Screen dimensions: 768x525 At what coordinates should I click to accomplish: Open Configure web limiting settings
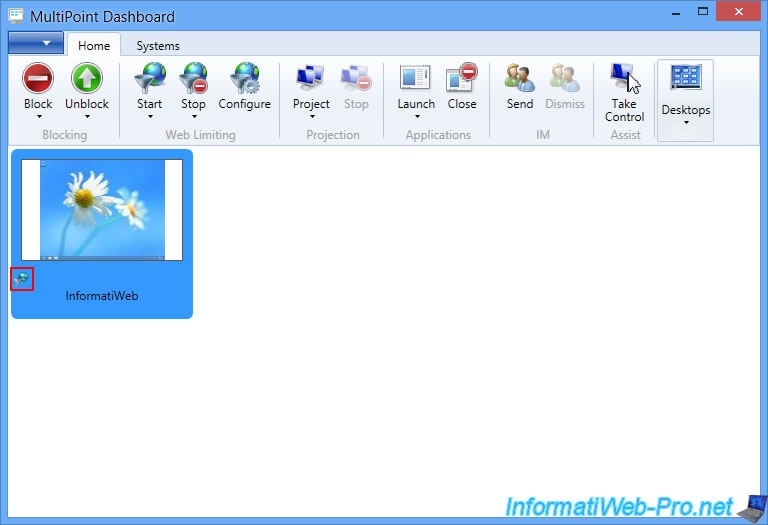244,79
